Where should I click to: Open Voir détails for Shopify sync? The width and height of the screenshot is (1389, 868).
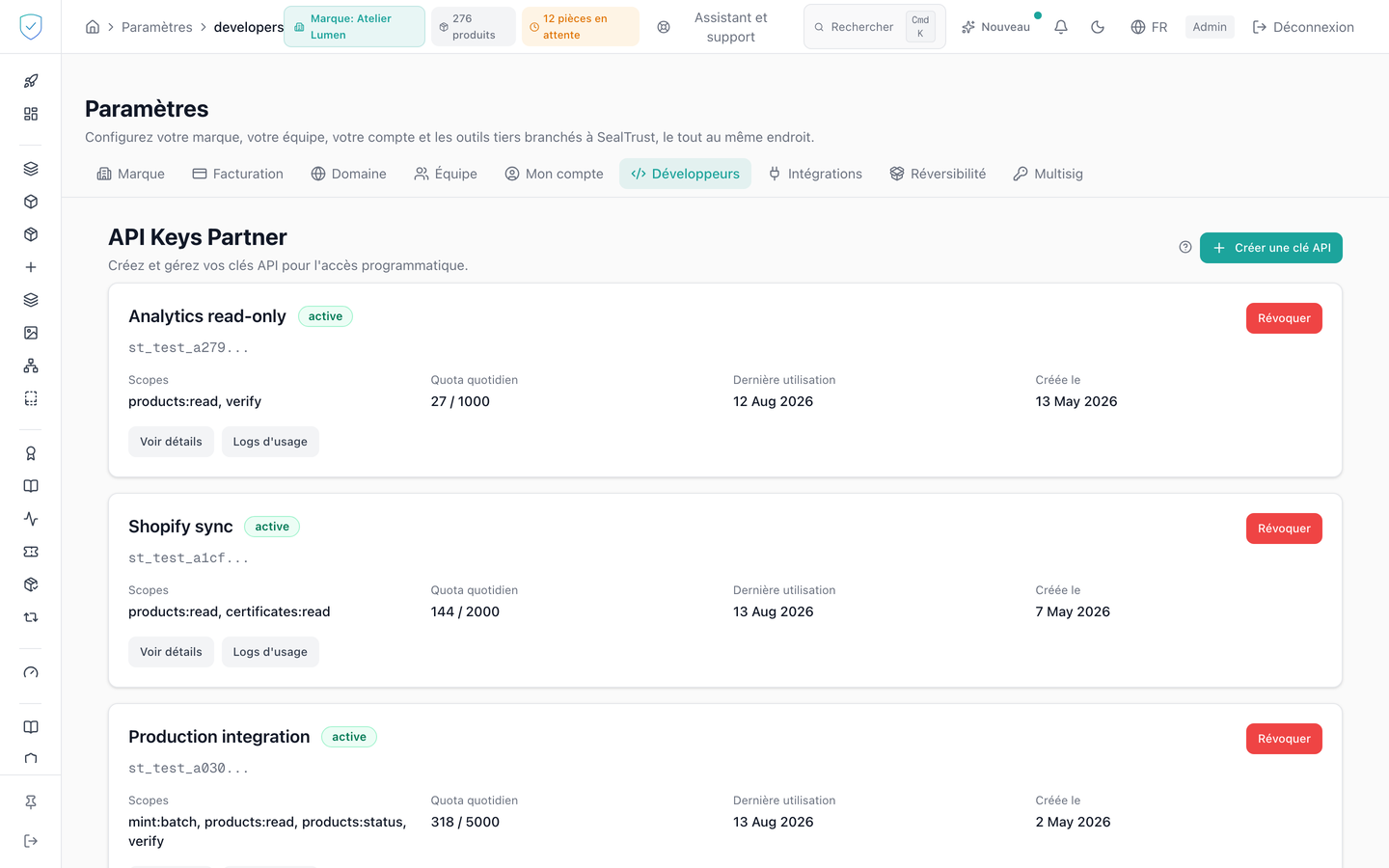[171, 652]
